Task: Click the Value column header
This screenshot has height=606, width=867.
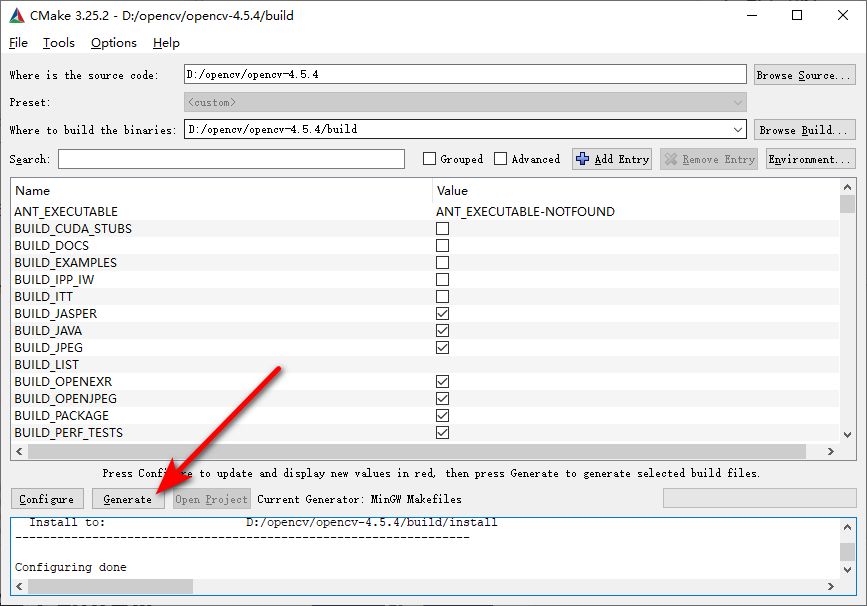Action: click(452, 191)
